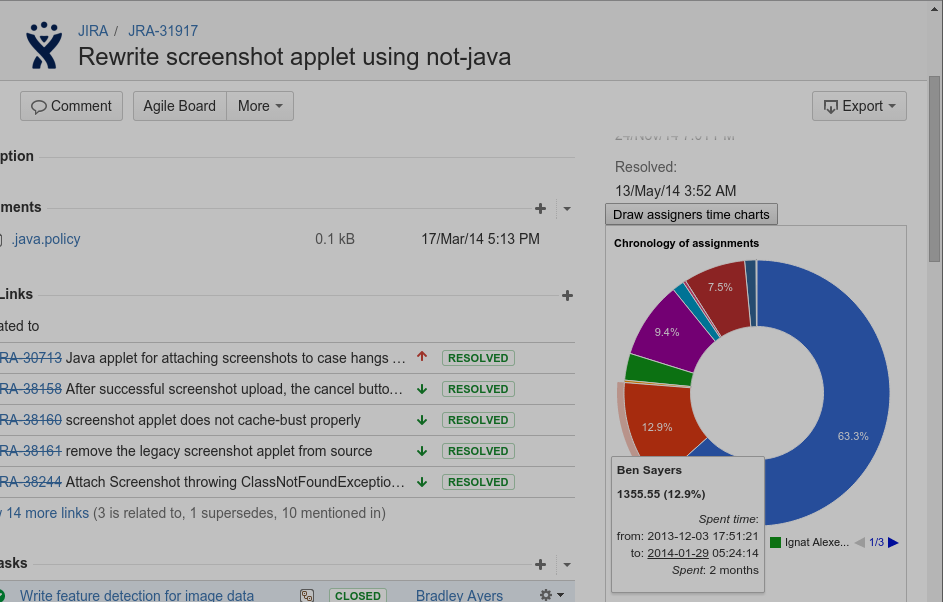Open the .java.policy attachment
The width and height of the screenshot is (943, 602).
click(46, 239)
